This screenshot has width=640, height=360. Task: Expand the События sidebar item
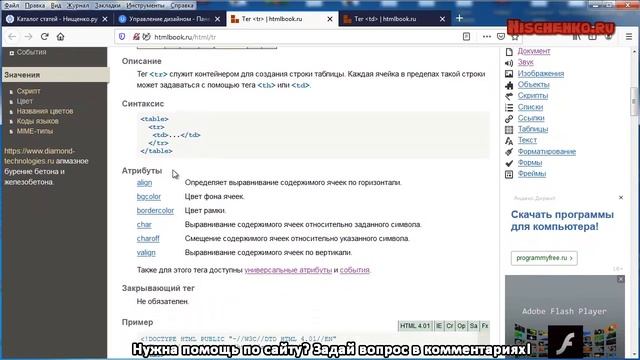(11, 53)
